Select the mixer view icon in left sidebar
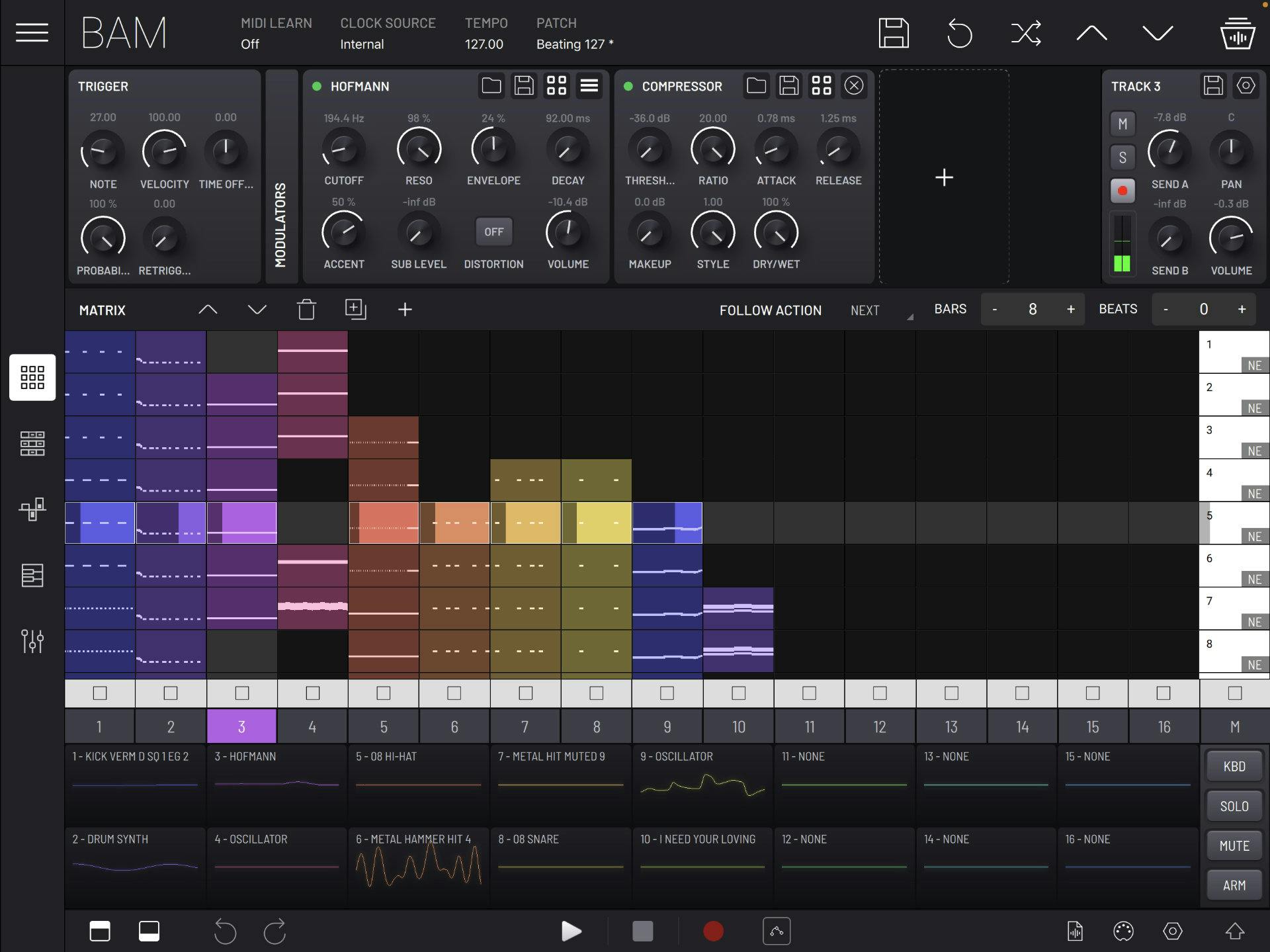The height and width of the screenshot is (952, 1270). [32, 640]
